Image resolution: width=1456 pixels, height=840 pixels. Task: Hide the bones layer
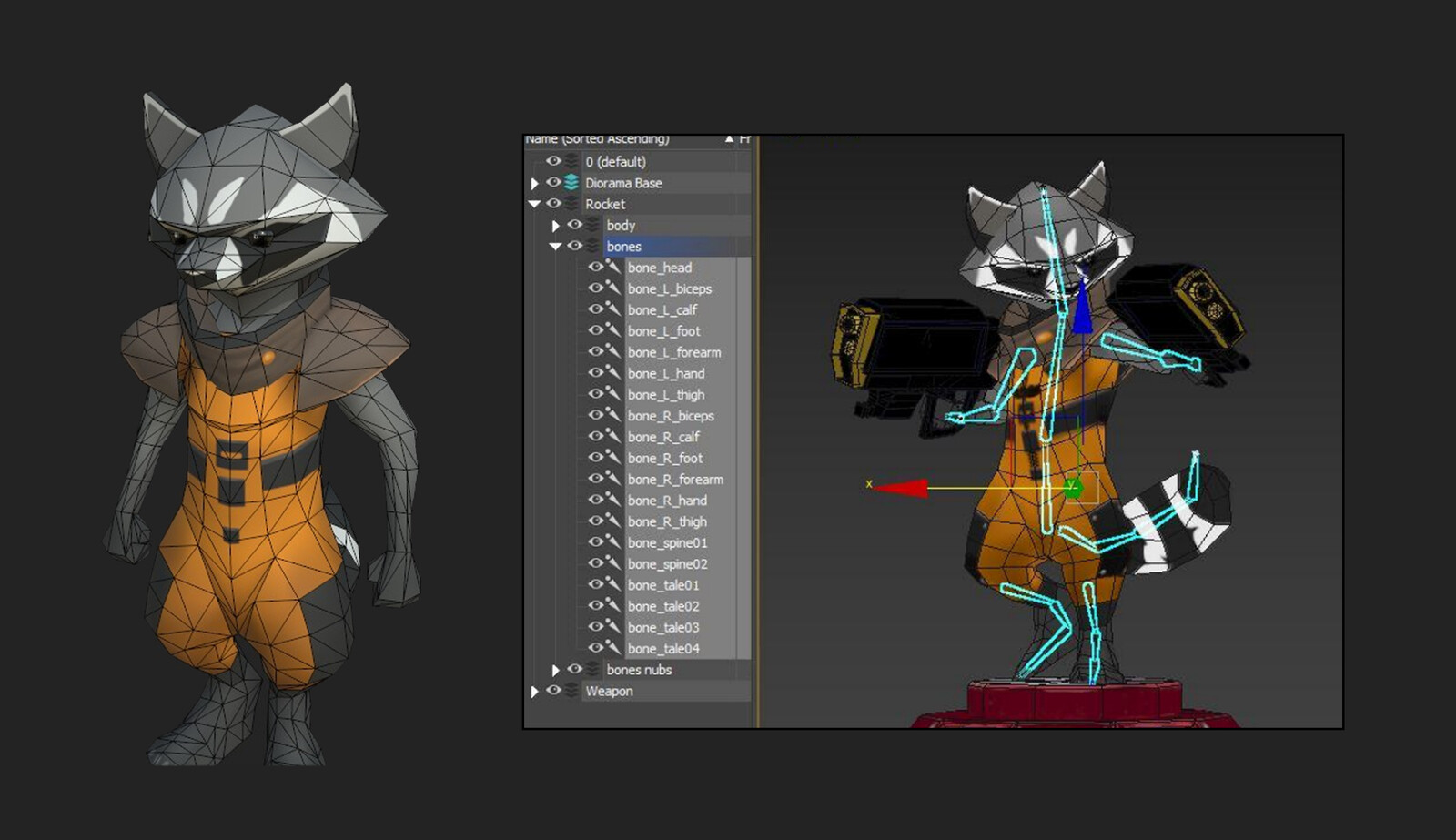574,246
